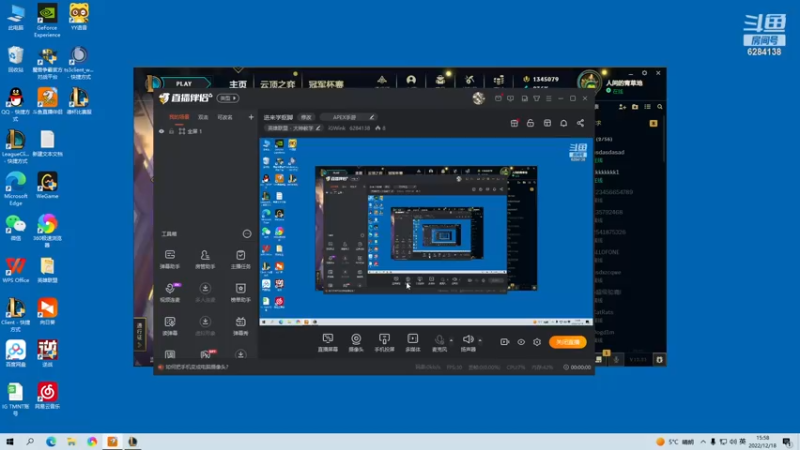Open the taskbar search icon
800x450 pixels.
coord(30,442)
